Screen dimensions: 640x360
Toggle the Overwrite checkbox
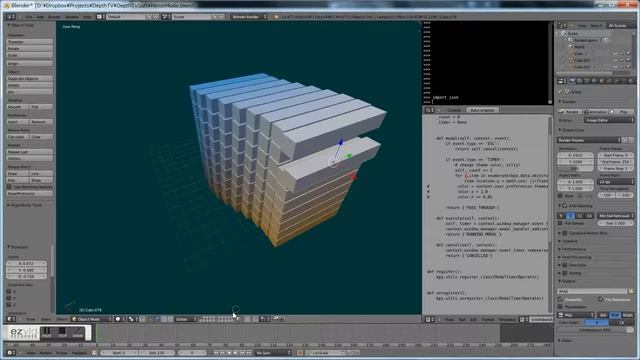point(560,300)
